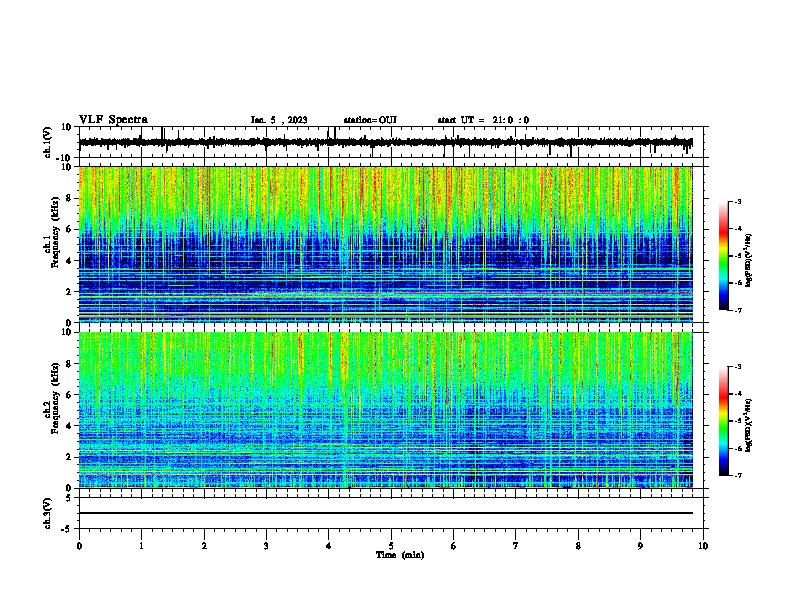
Task: Click the -5 tick on ch.3(V) axis
Action: pos(66,529)
